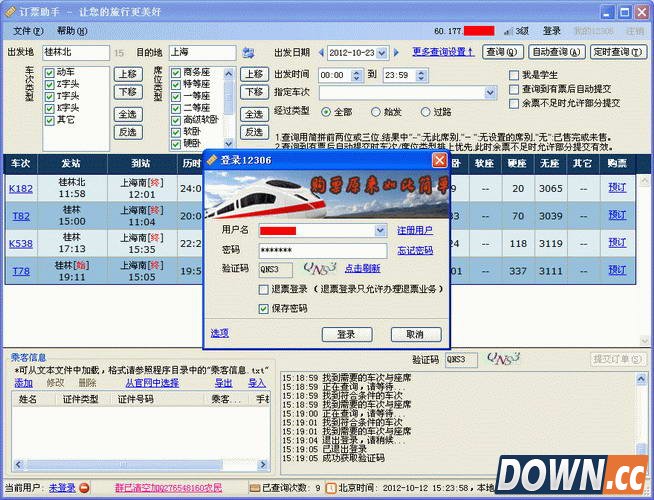This screenshot has width=654, height=500.
Task: Select the 全部 radio button
Action: 326,112
